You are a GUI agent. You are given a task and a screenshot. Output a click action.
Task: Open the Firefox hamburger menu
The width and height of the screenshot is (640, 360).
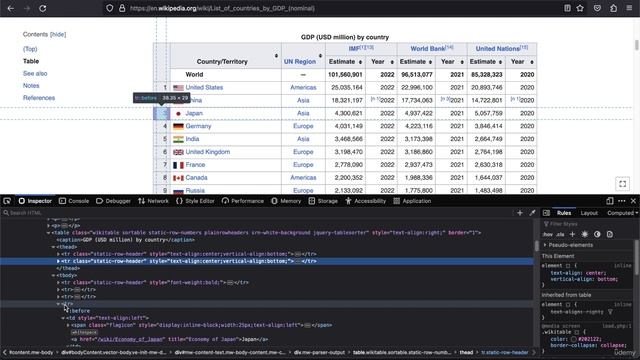tap(629, 8)
